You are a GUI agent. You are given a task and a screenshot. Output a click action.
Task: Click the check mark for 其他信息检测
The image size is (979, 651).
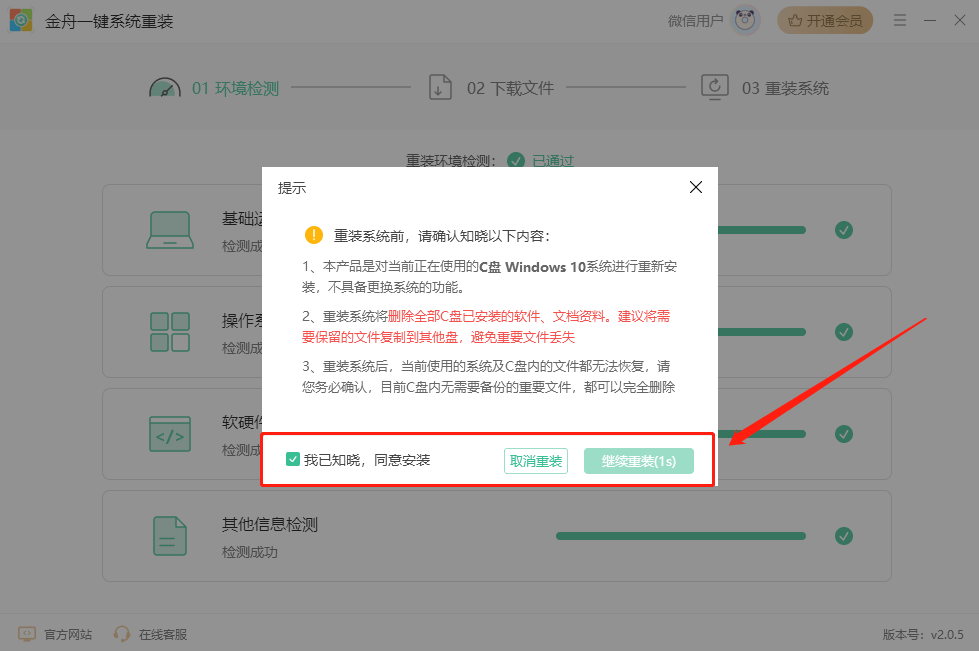coord(844,536)
